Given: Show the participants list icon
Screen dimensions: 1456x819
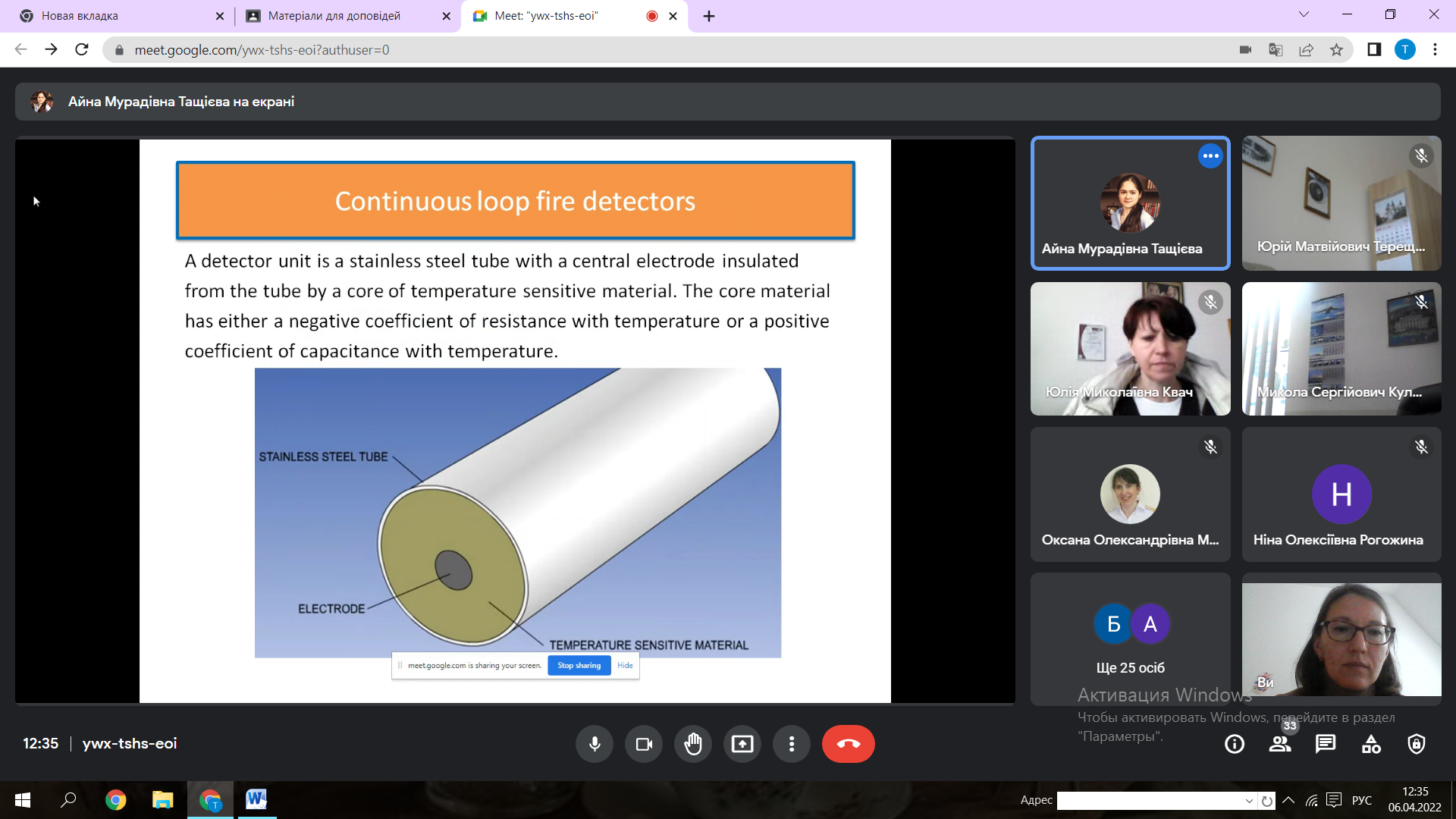Looking at the screenshot, I should point(1280,745).
